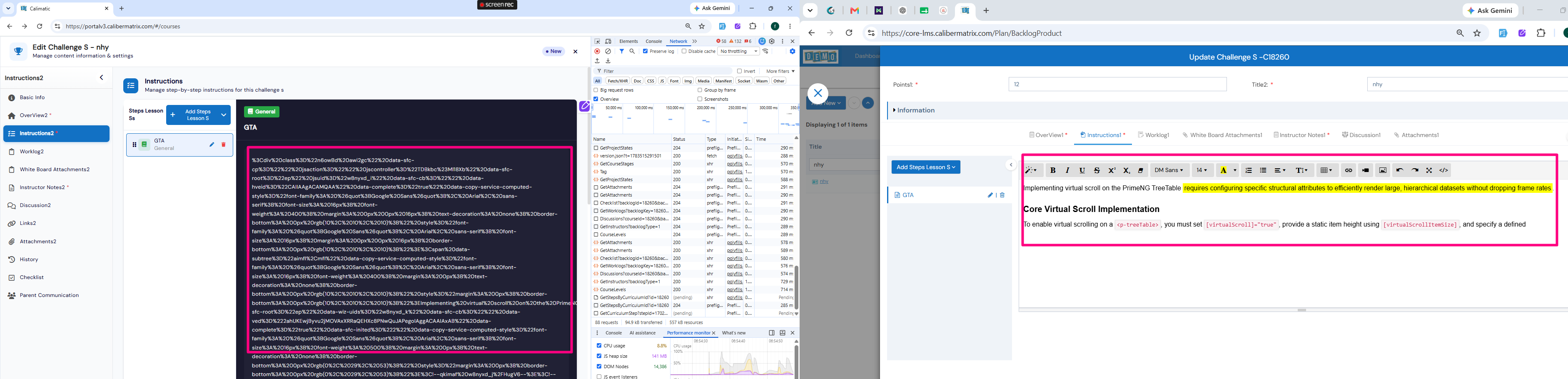
Task: Click the Ask Gemini button in the left browser
Action: click(x=712, y=8)
